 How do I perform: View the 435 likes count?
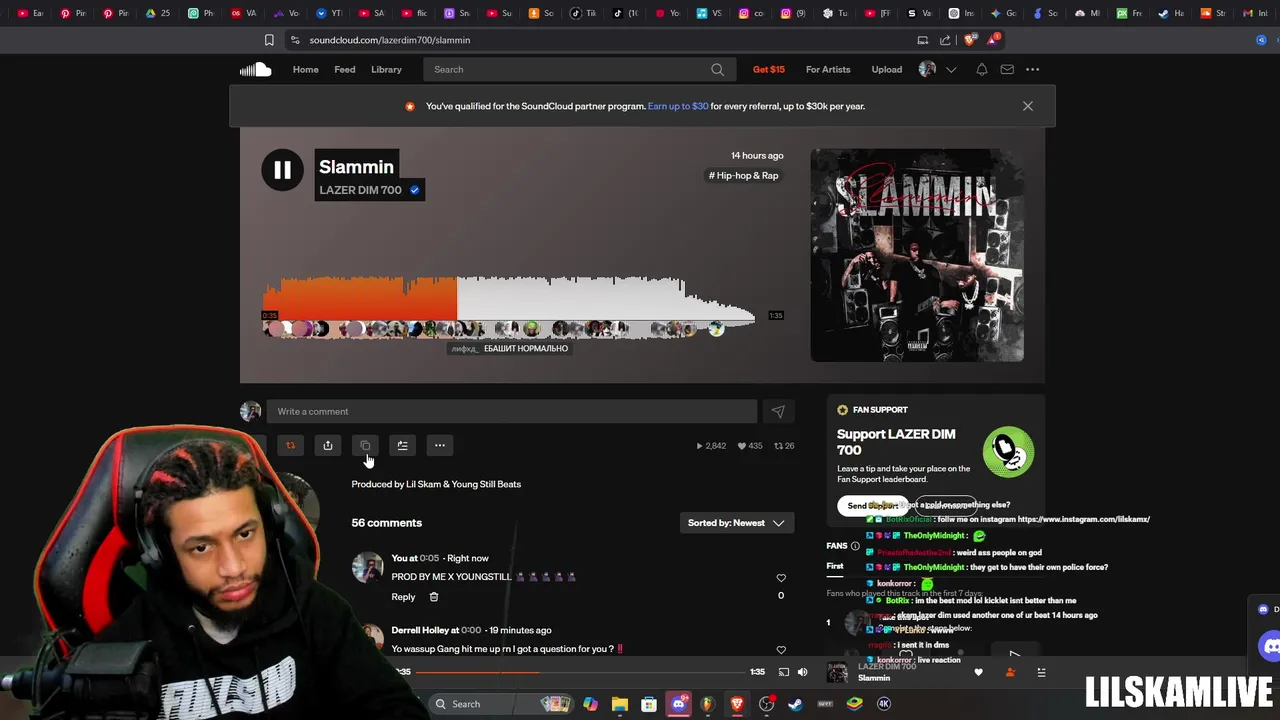pos(750,446)
